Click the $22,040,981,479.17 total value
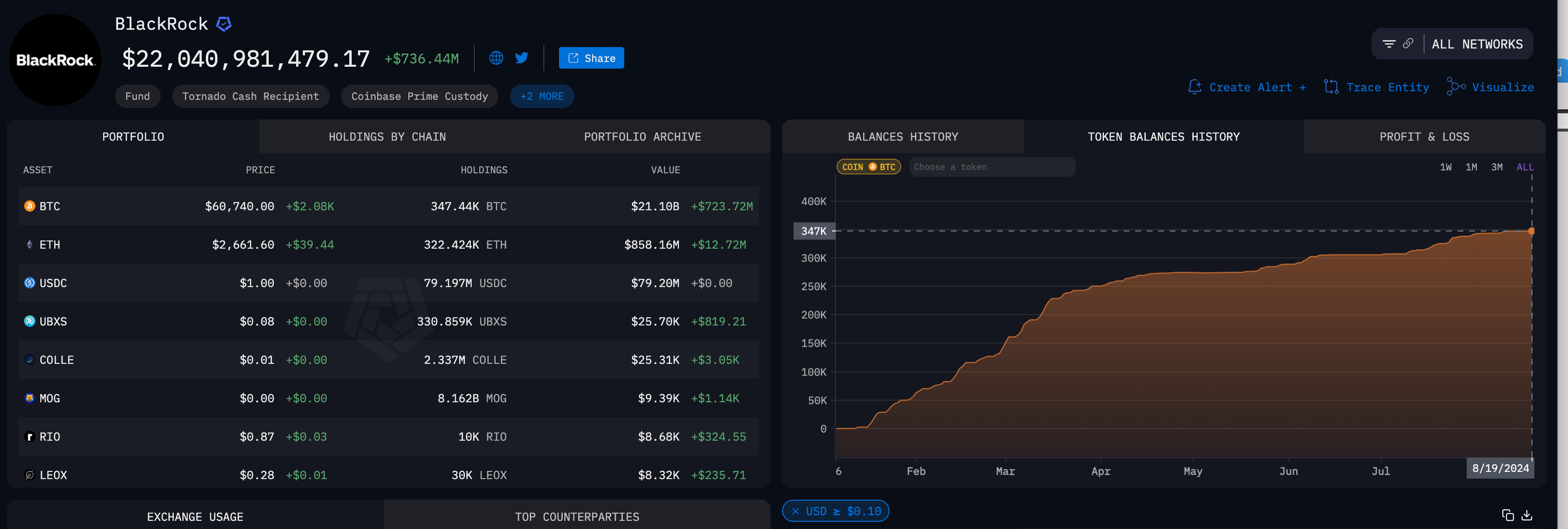 pos(246,59)
